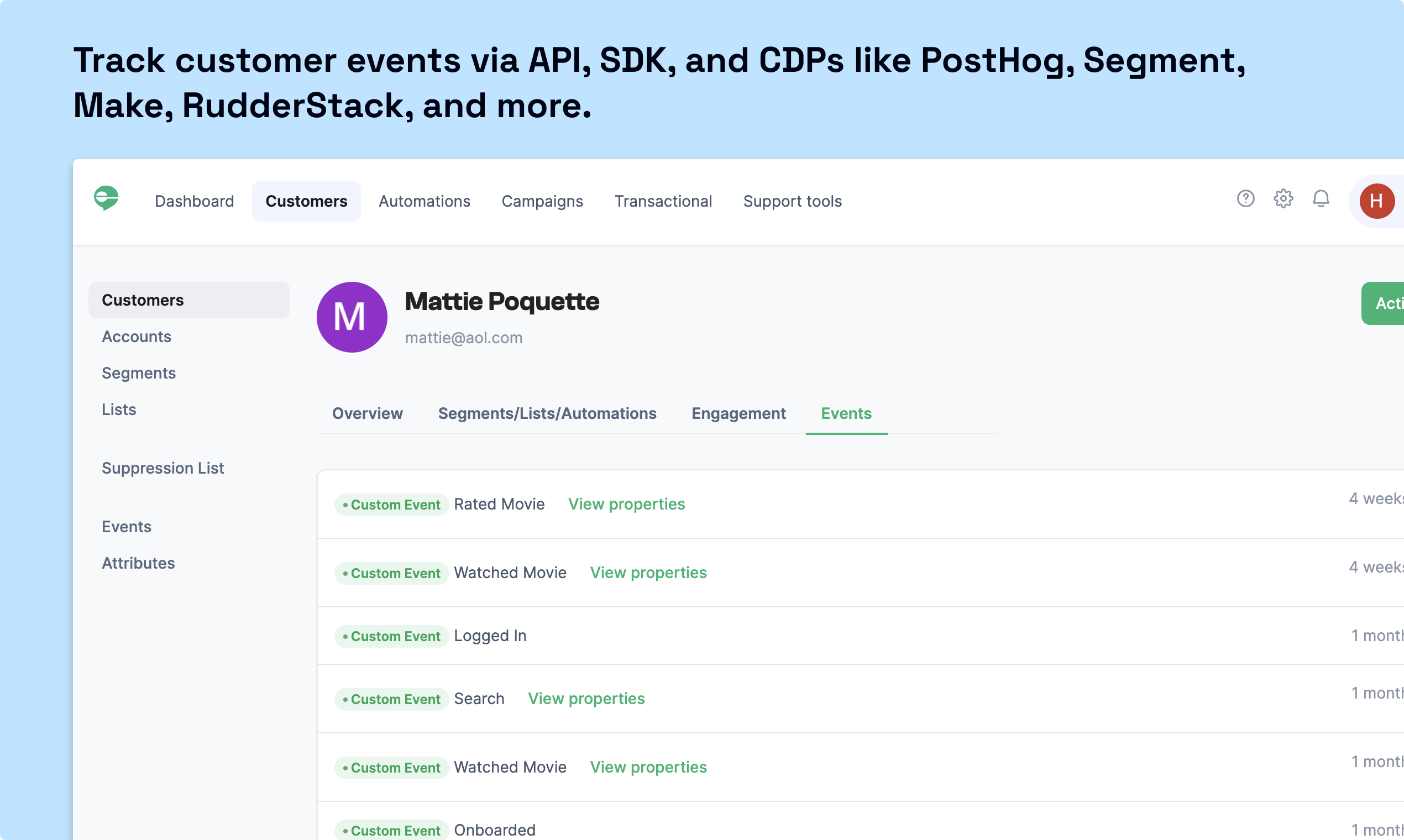View properties of the Search event
Viewport: 1404px width, 840px height.
(x=586, y=699)
